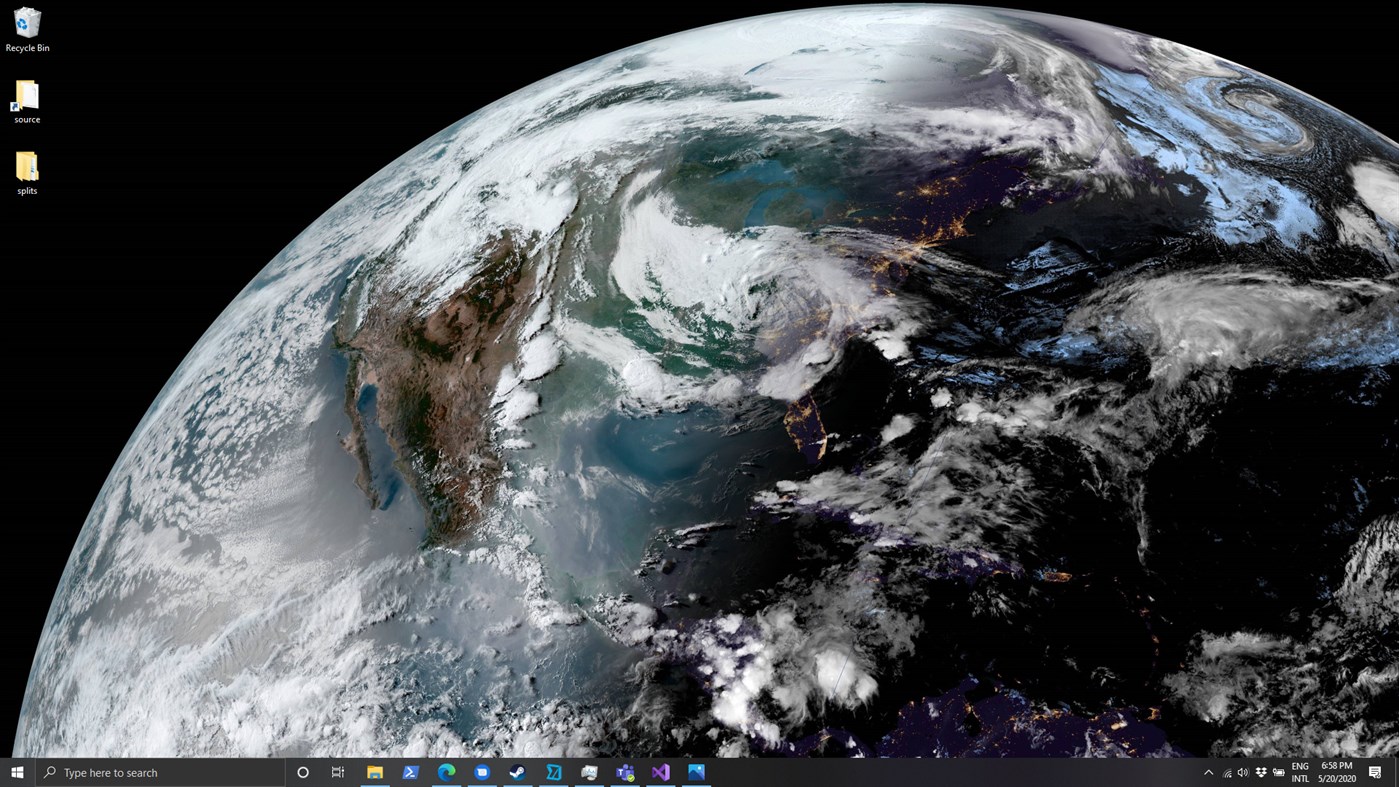Launch Visual Studio from the taskbar
The image size is (1399, 787).
tap(660, 772)
